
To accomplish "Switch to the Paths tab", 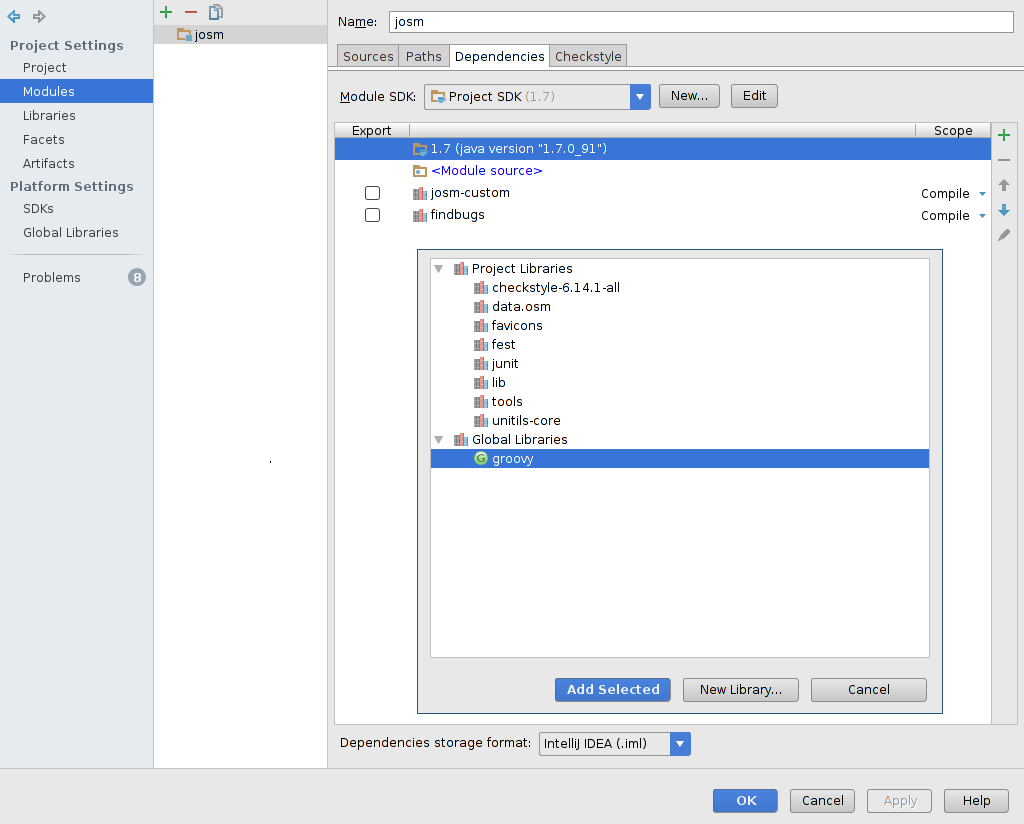I will pos(423,56).
